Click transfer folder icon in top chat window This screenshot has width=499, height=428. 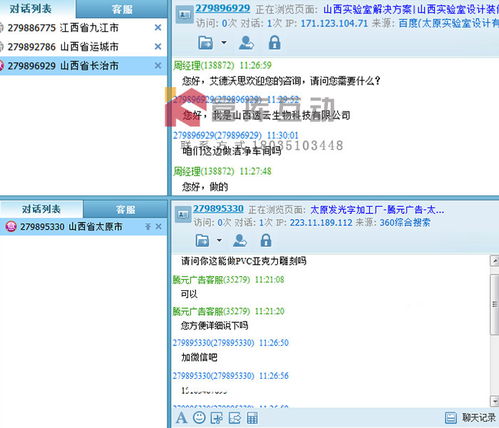(x=205, y=43)
